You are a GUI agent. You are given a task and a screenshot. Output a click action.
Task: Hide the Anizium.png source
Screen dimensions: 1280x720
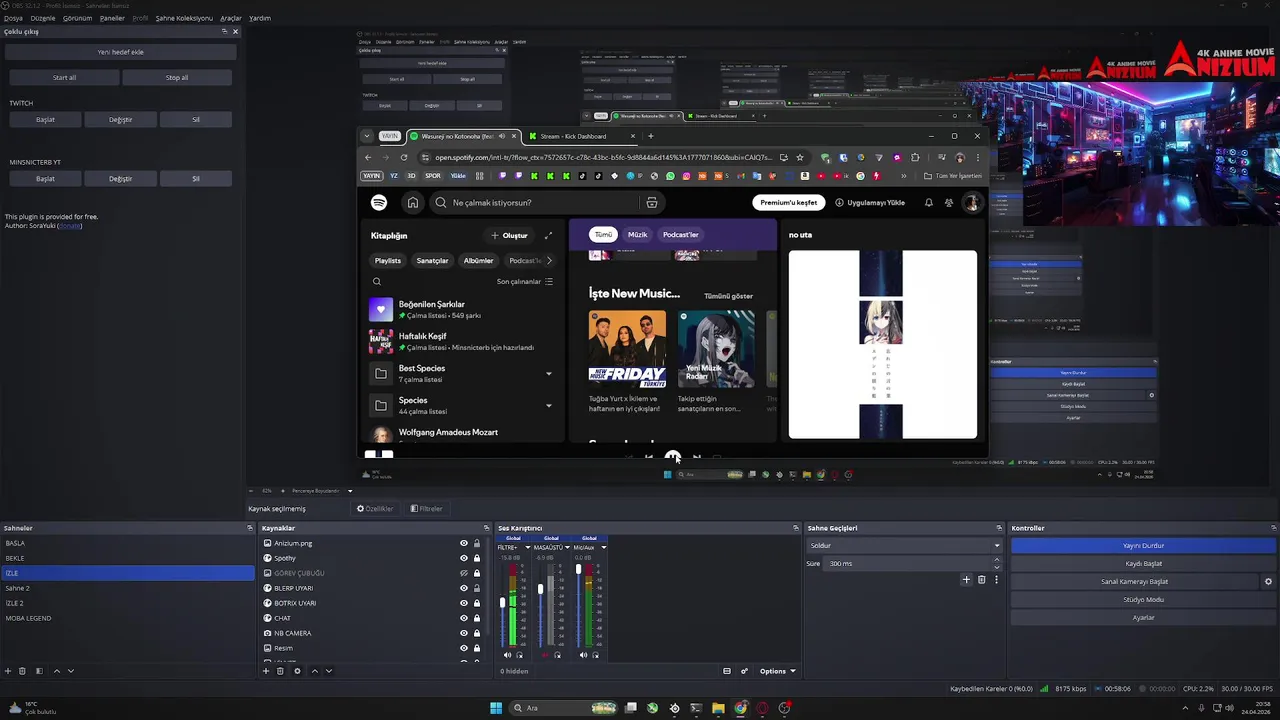463,543
